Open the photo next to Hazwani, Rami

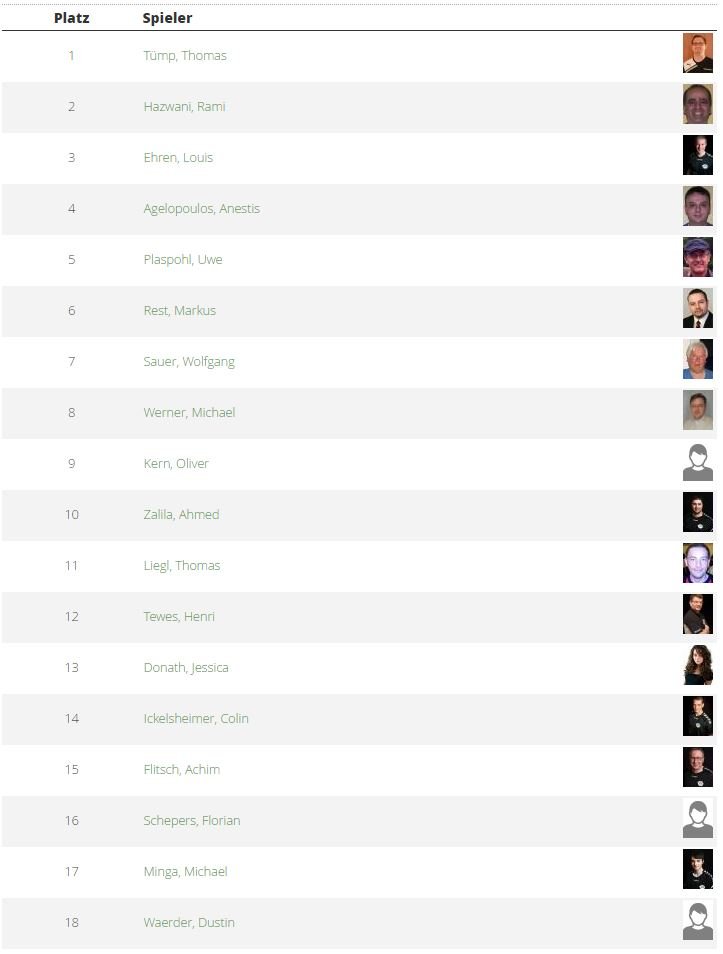697,105
